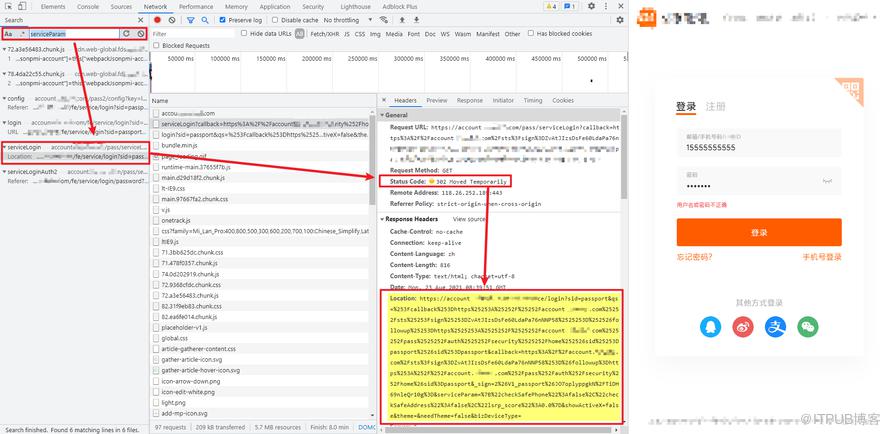Toggle Preserve log checkbox
Screen dimensions: 890x434
222,20
